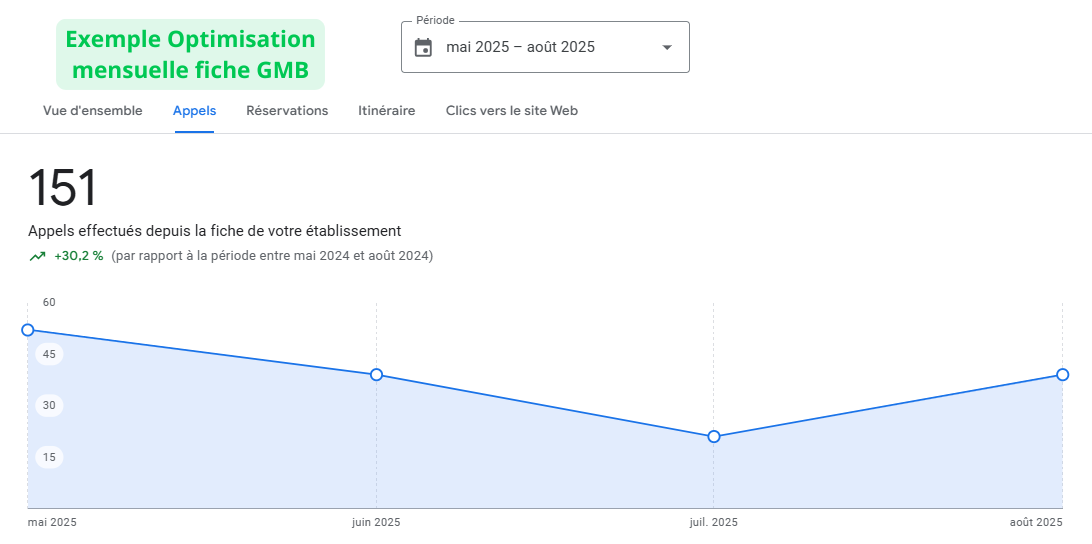
Task: Go to the Itinéraire tab
Action: click(386, 111)
